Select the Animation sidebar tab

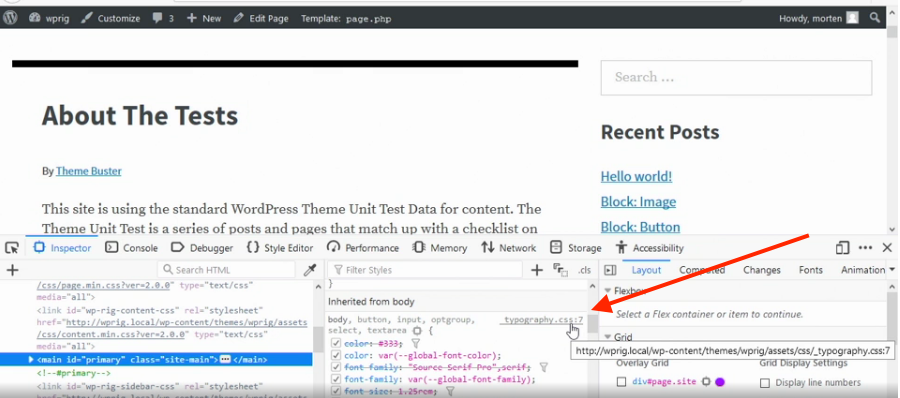863,270
